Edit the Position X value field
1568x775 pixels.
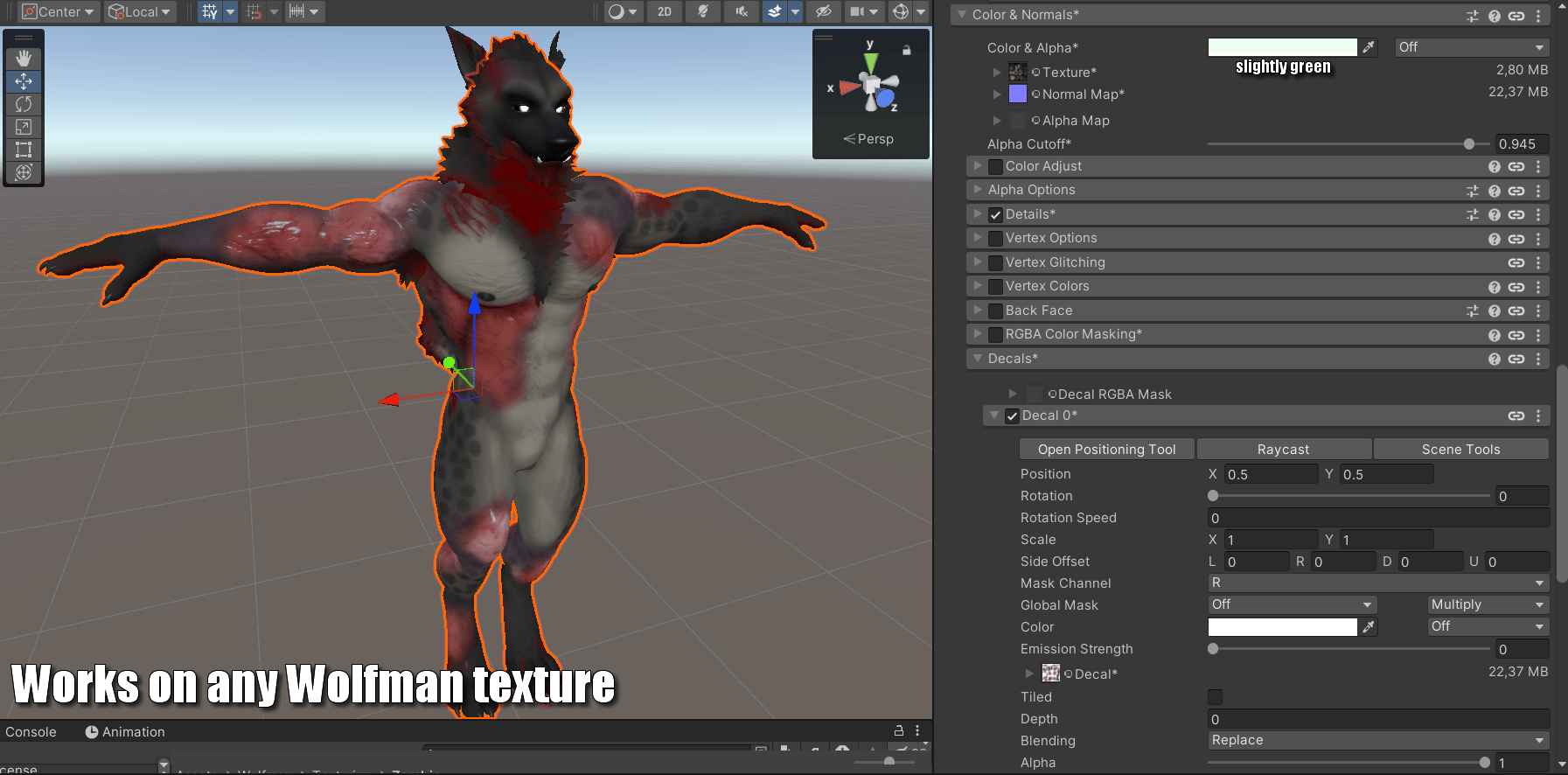coord(1271,474)
